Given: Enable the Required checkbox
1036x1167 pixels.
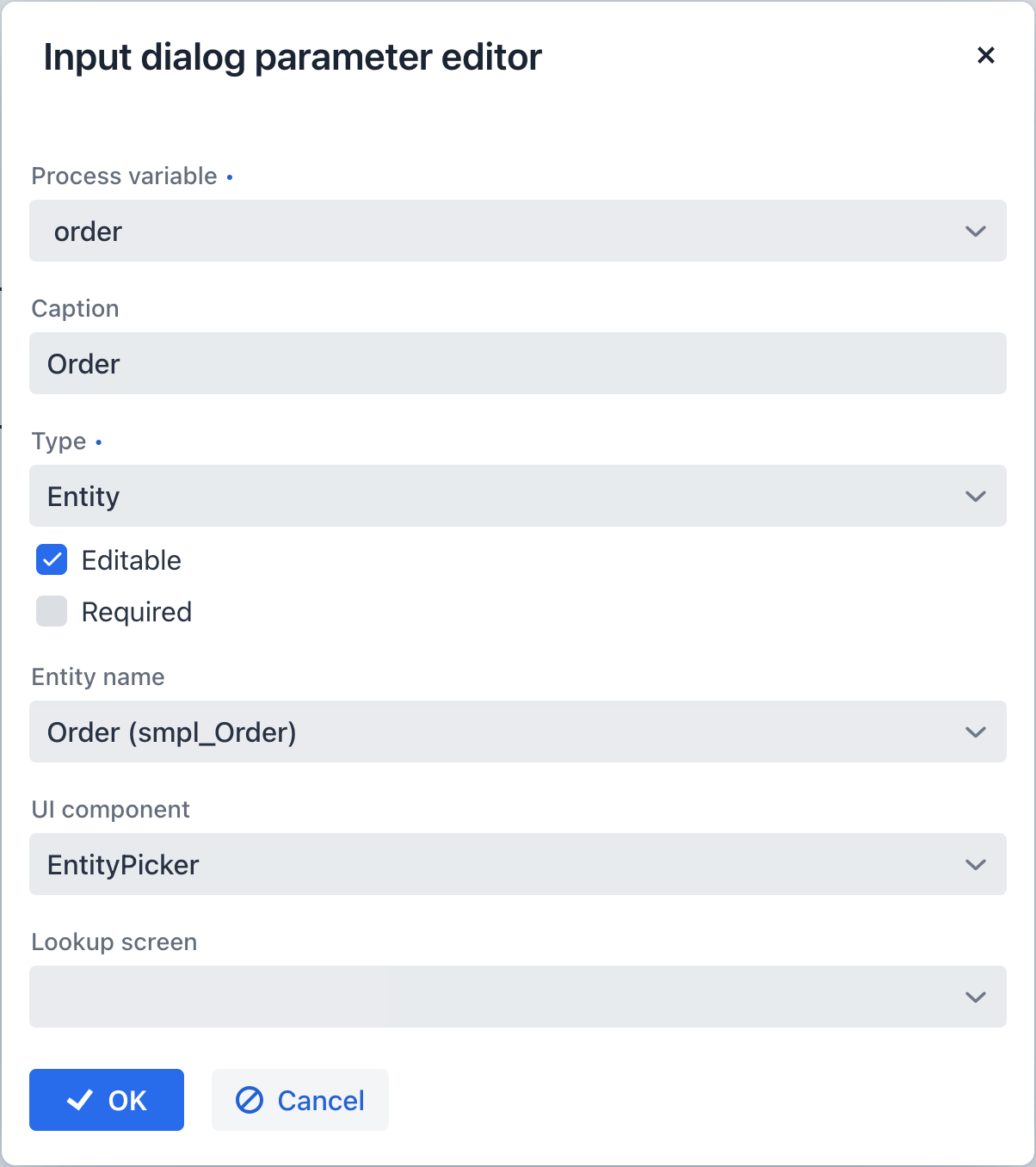Looking at the screenshot, I should (51, 611).
